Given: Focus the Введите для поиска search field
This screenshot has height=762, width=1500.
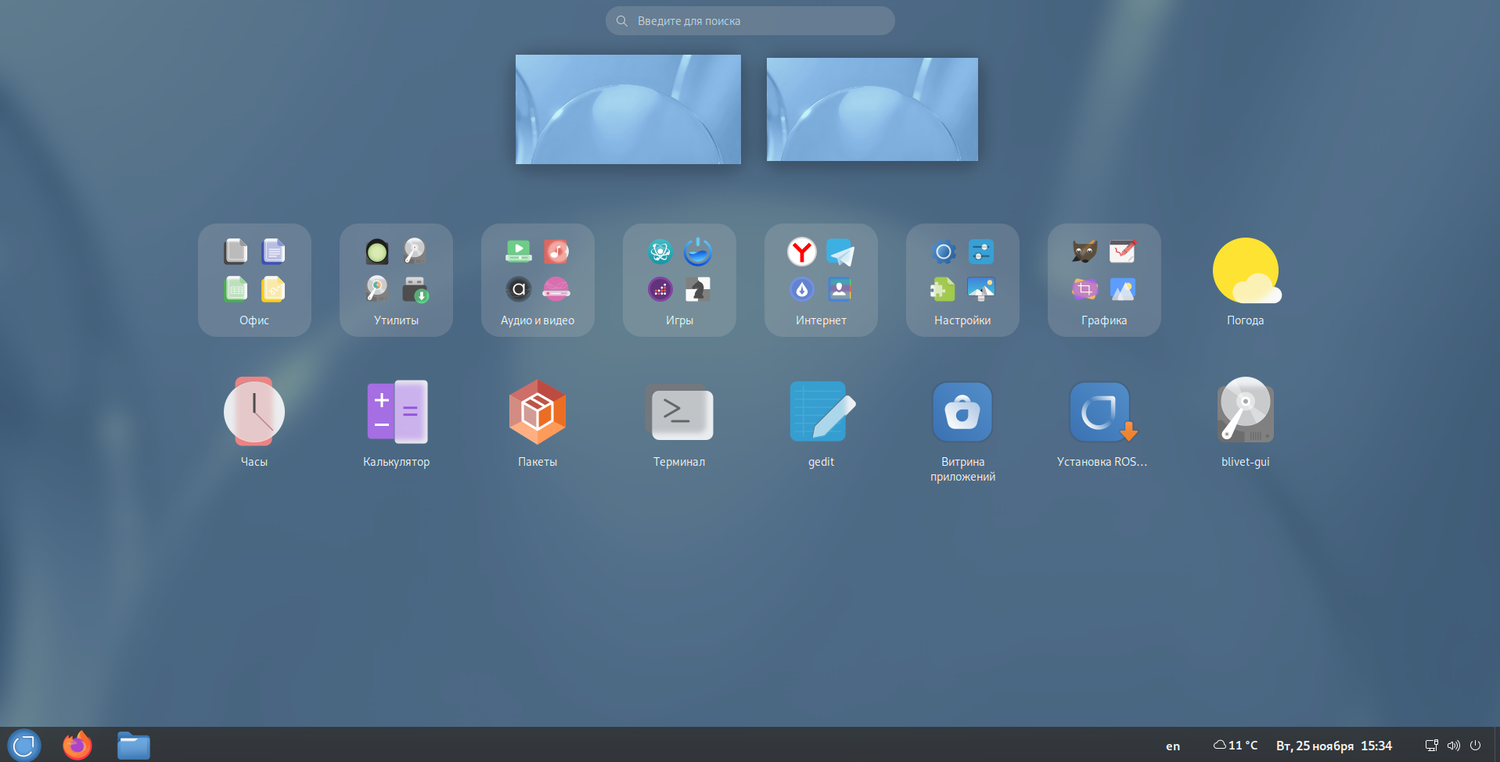Looking at the screenshot, I should coord(750,21).
